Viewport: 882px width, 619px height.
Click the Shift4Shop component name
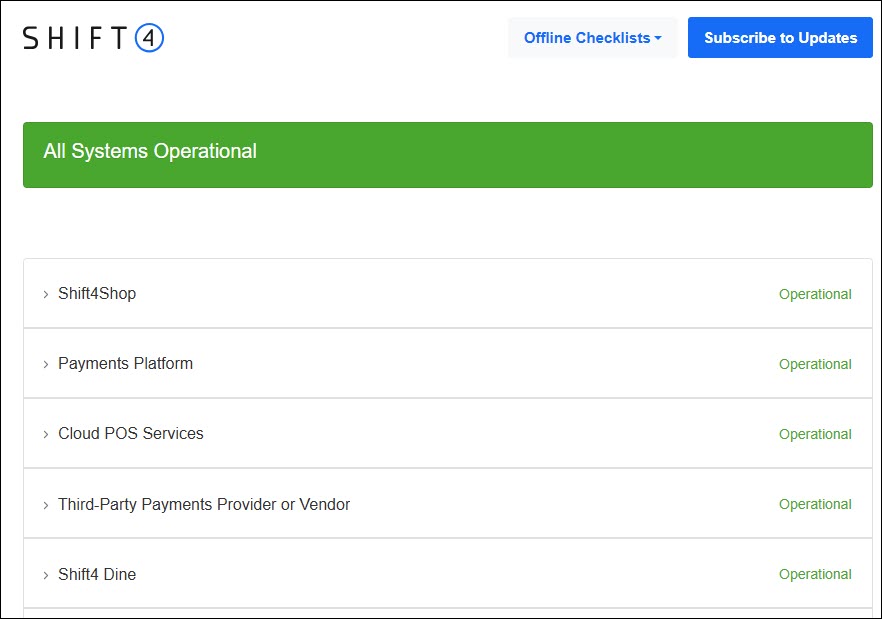[97, 294]
